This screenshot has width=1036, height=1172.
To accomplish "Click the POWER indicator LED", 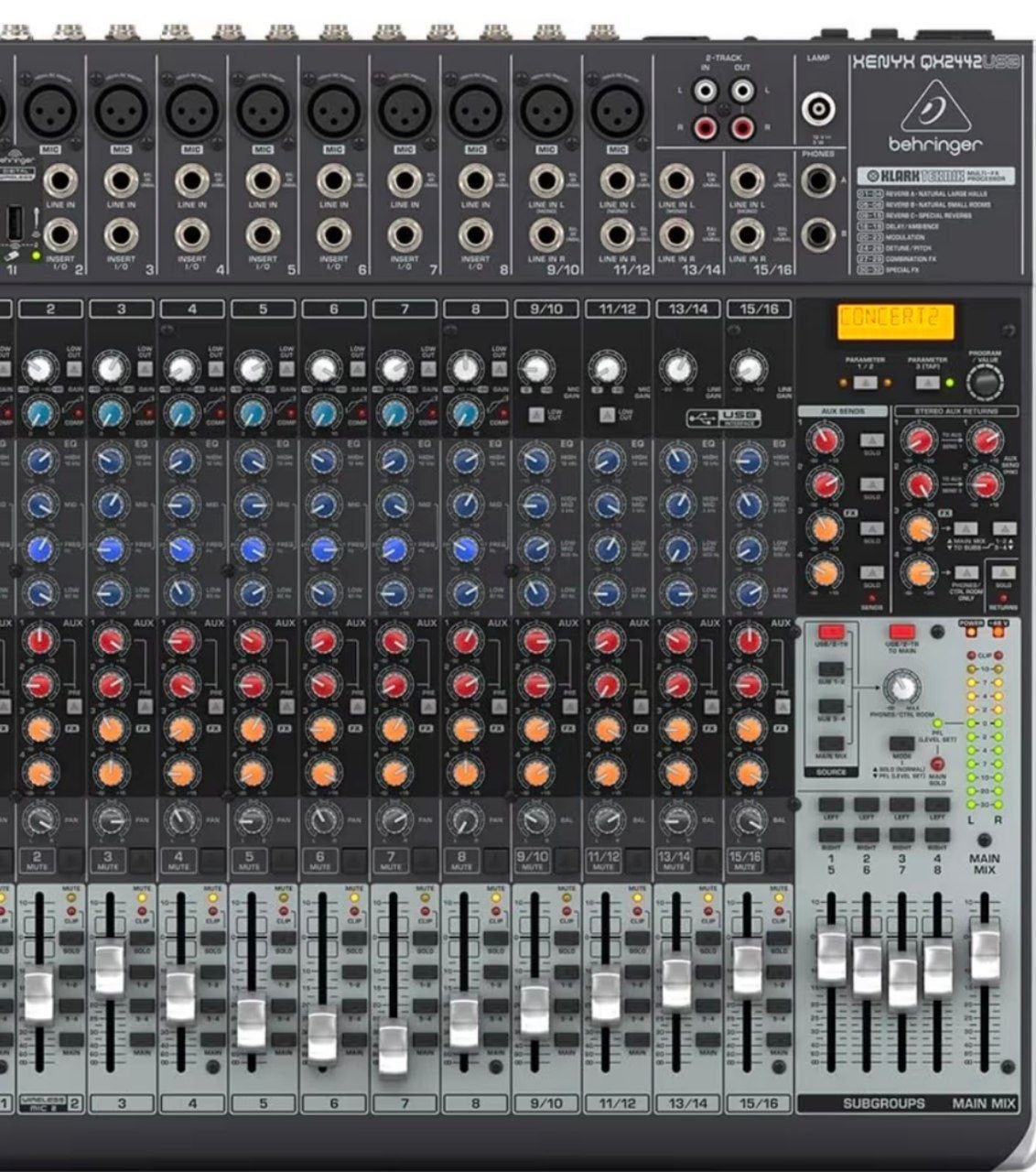I will pos(972,634).
